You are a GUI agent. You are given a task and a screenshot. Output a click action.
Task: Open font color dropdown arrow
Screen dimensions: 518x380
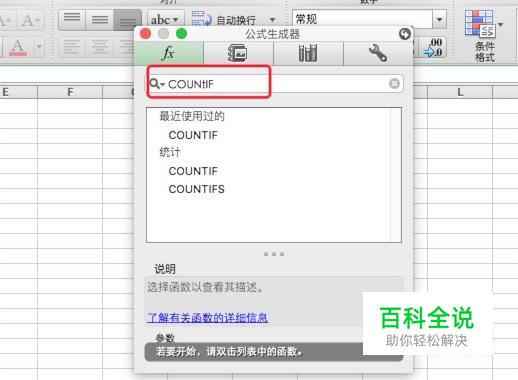pos(39,47)
